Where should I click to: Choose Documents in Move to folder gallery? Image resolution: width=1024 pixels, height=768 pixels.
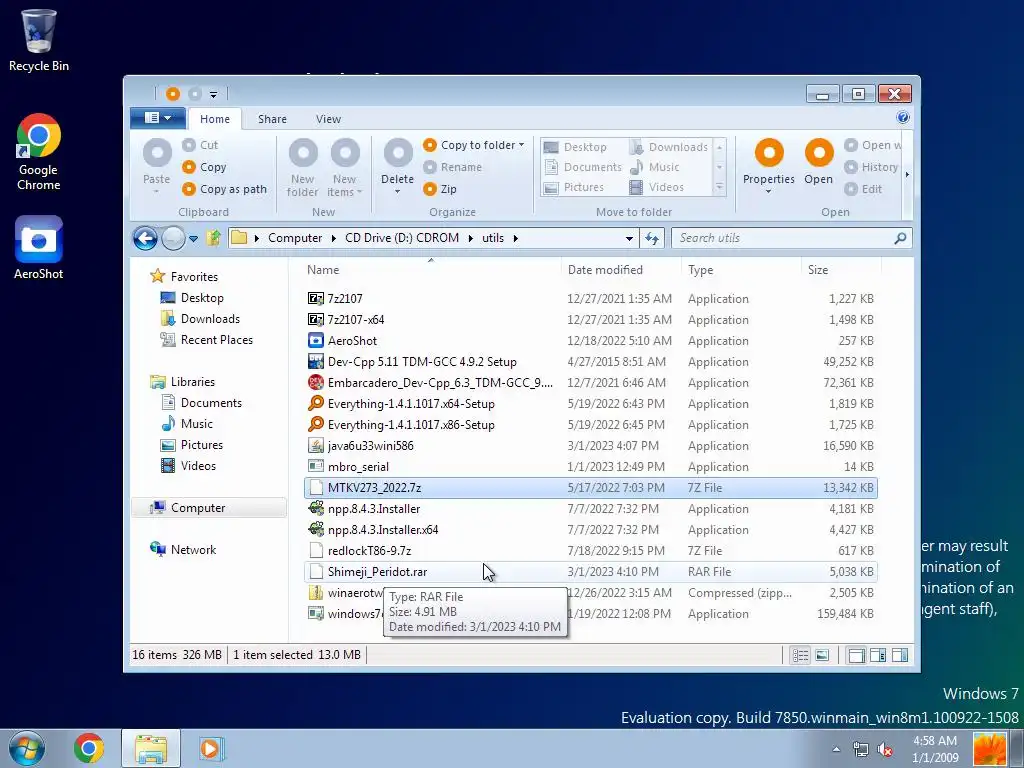pos(583,167)
